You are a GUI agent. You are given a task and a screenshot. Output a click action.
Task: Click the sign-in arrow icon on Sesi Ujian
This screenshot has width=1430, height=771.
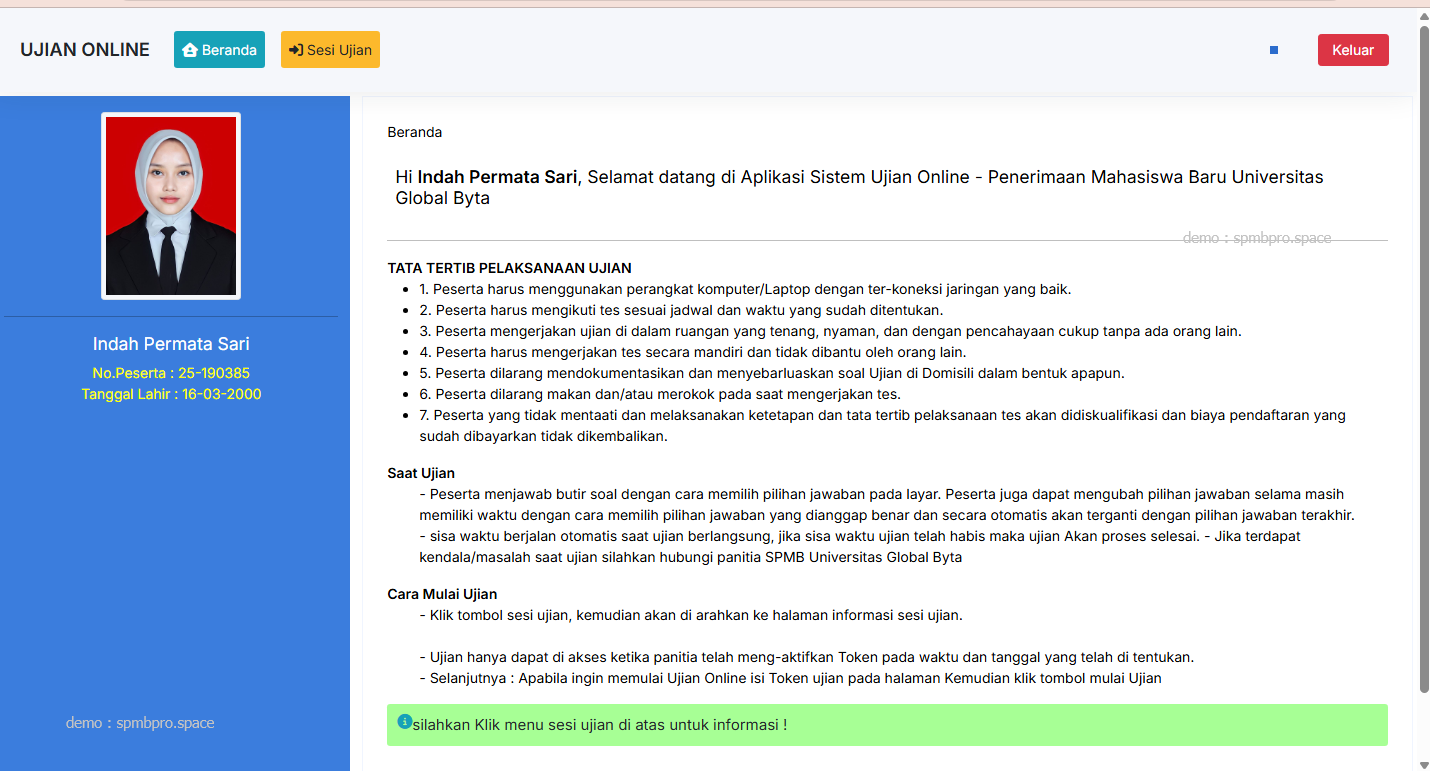(x=296, y=50)
